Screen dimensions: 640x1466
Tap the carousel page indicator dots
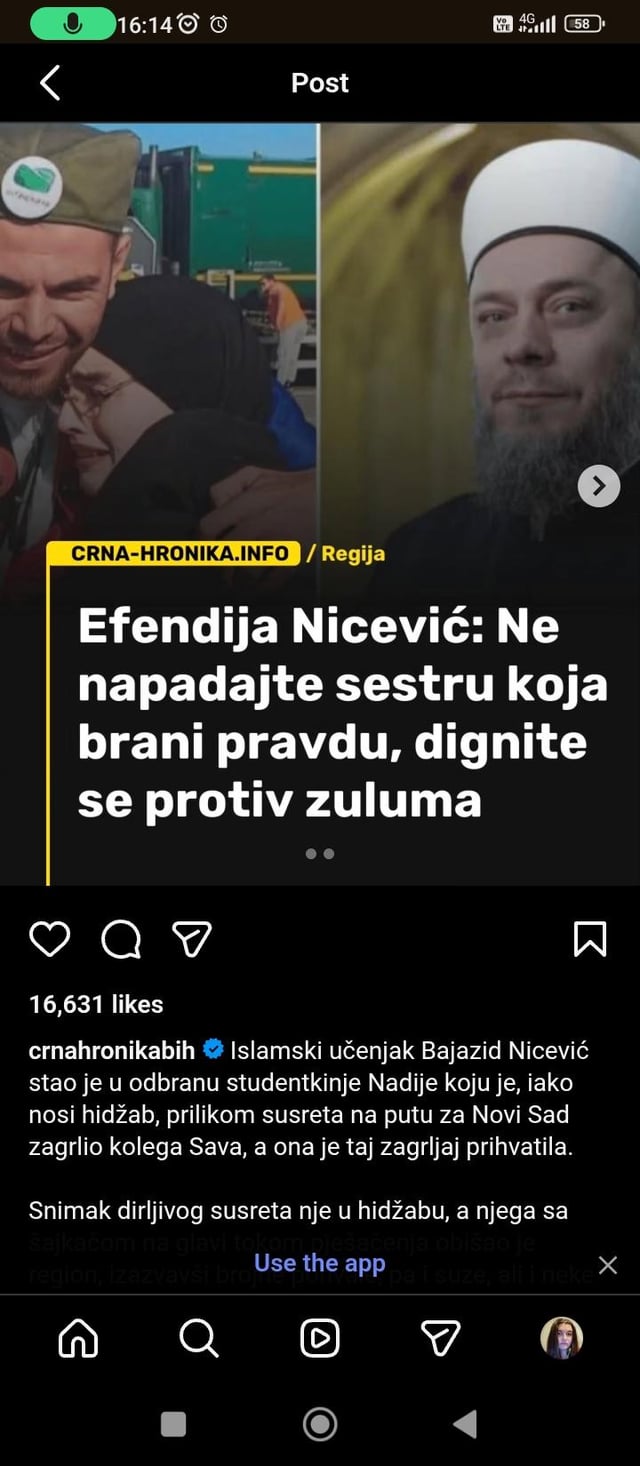[320, 853]
